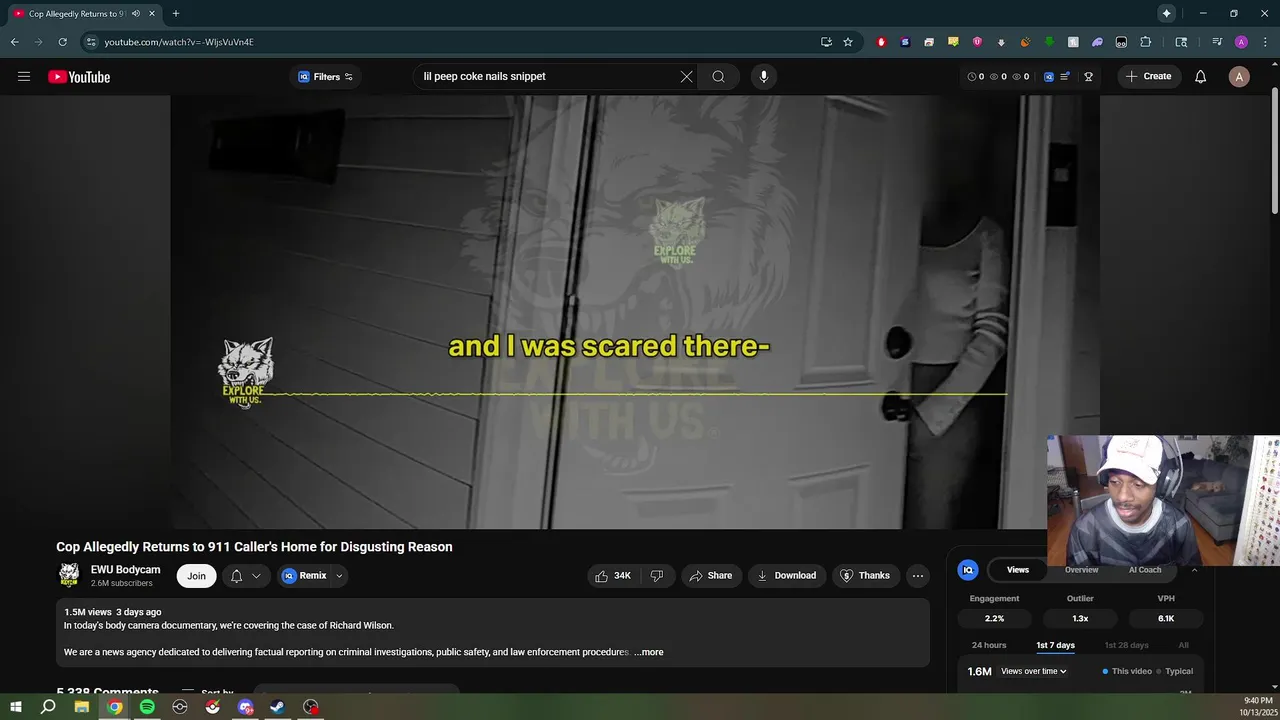Select the 1st 28 days range tab

click(1126, 645)
